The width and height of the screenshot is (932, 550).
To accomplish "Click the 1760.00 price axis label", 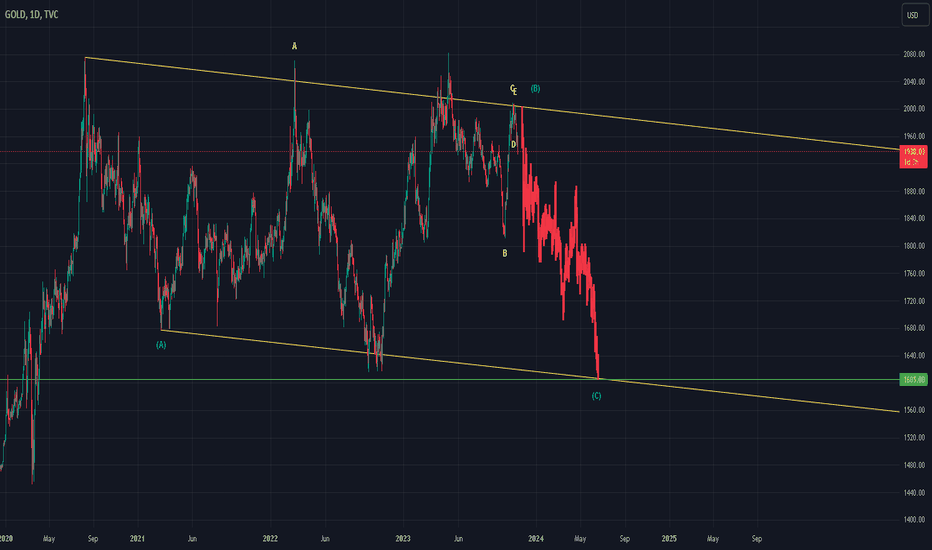I will point(914,274).
